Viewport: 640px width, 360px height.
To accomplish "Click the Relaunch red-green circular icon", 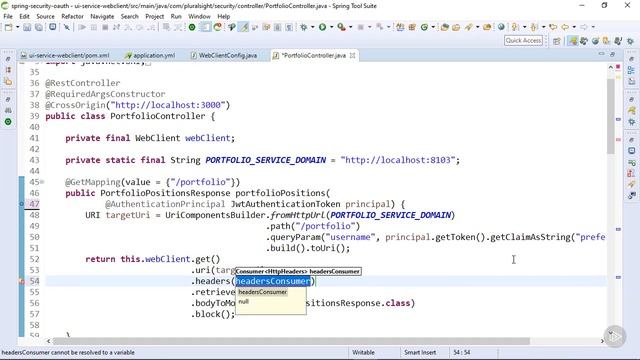I will 218,27.
